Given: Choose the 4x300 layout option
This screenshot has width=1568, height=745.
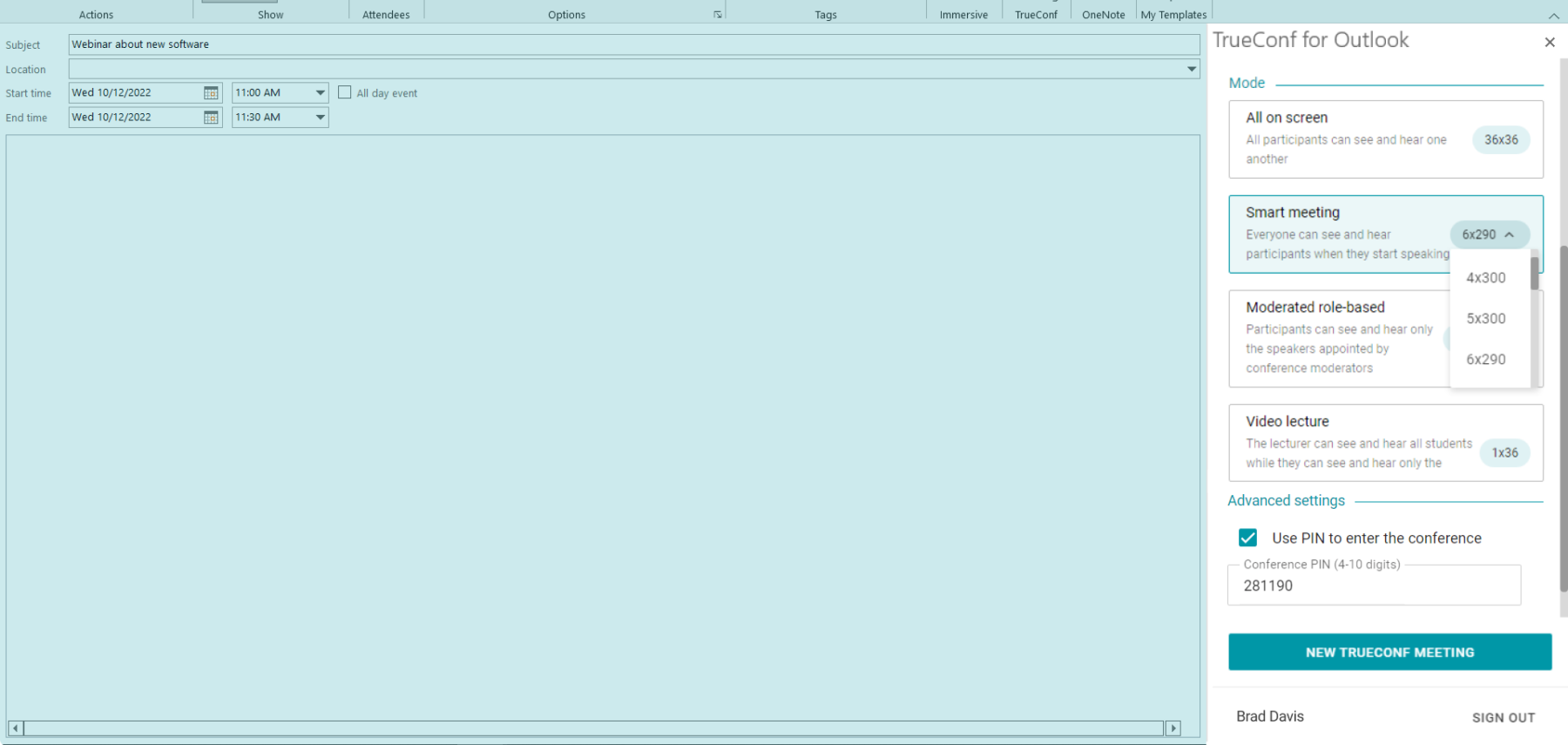Looking at the screenshot, I should click(1485, 278).
